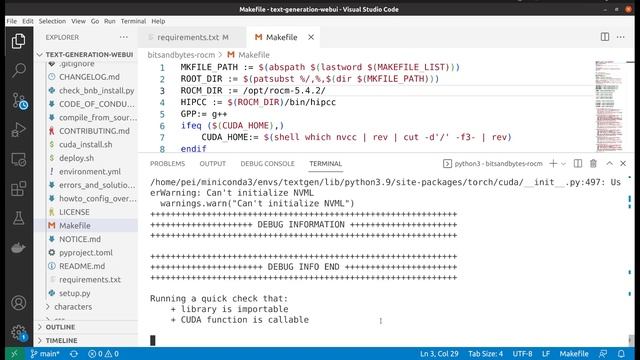This screenshot has height=360, width=640.
Task: Click the feedback icon in status bar
Action: click(x=602, y=353)
